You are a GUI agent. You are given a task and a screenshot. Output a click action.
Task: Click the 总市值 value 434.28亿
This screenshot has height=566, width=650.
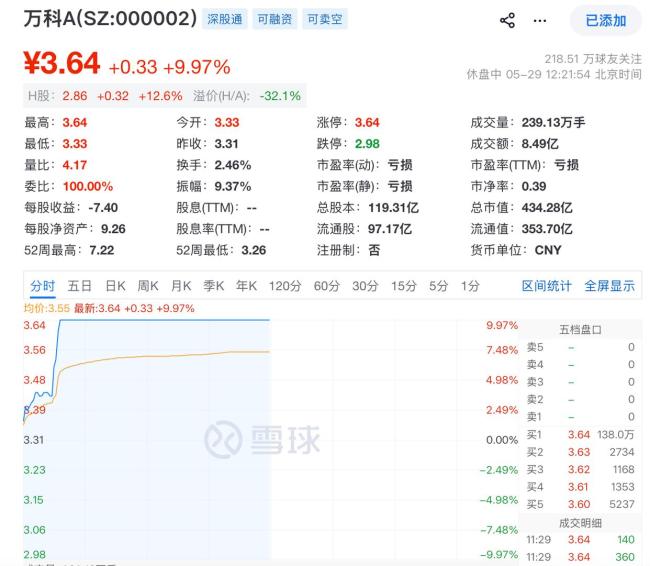[547, 208]
